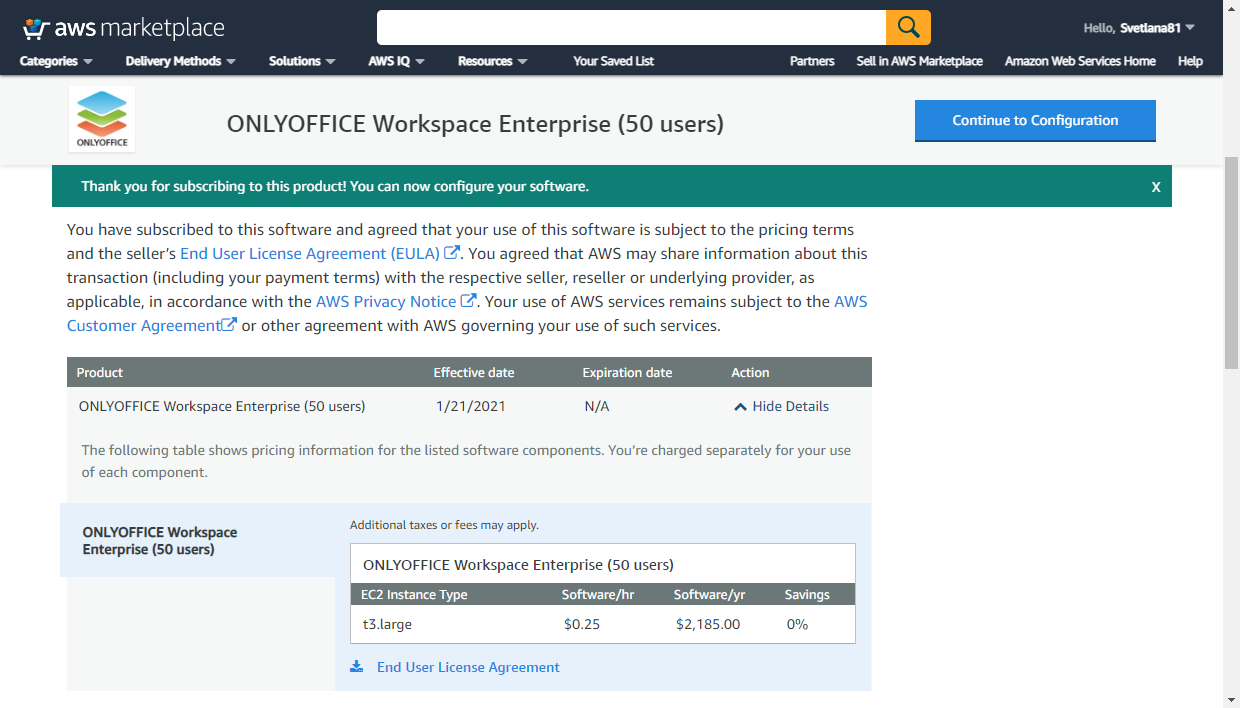Open the Partners page

[812, 61]
